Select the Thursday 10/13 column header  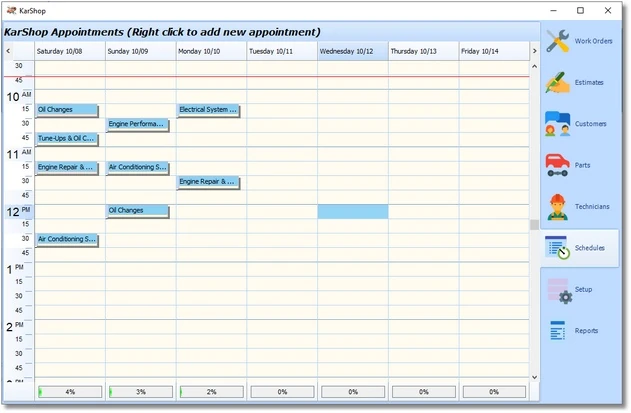click(x=424, y=51)
